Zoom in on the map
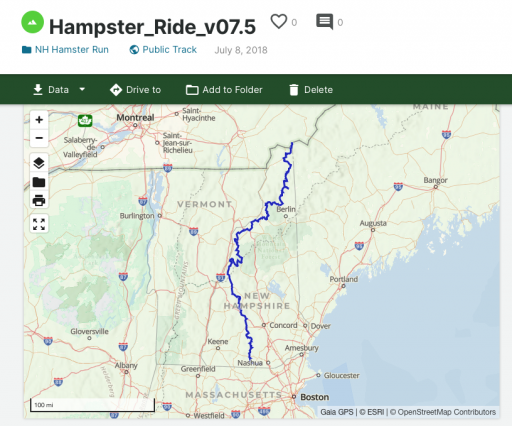 point(39,120)
